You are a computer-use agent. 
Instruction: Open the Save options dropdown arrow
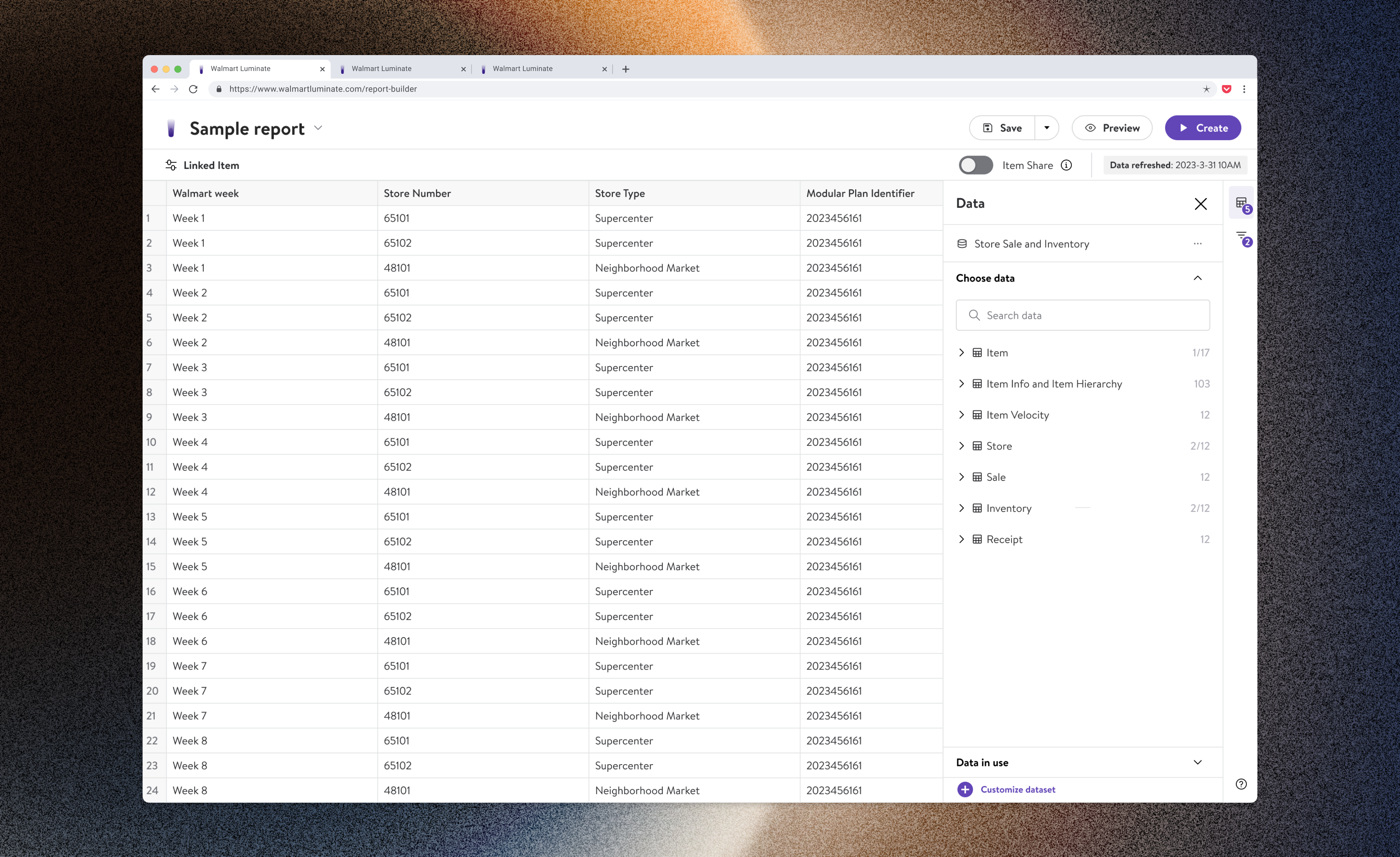click(x=1047, y=128)
